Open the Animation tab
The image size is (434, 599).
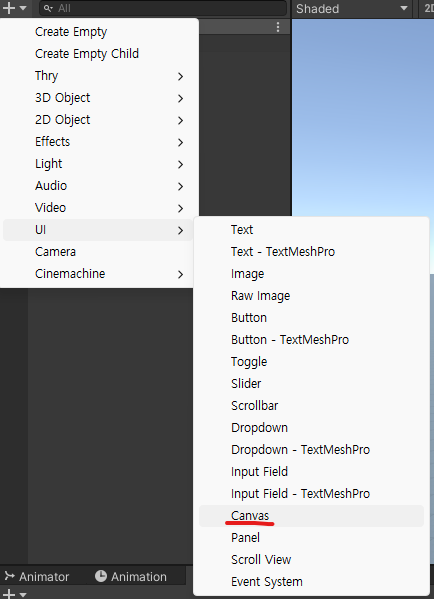131,576
